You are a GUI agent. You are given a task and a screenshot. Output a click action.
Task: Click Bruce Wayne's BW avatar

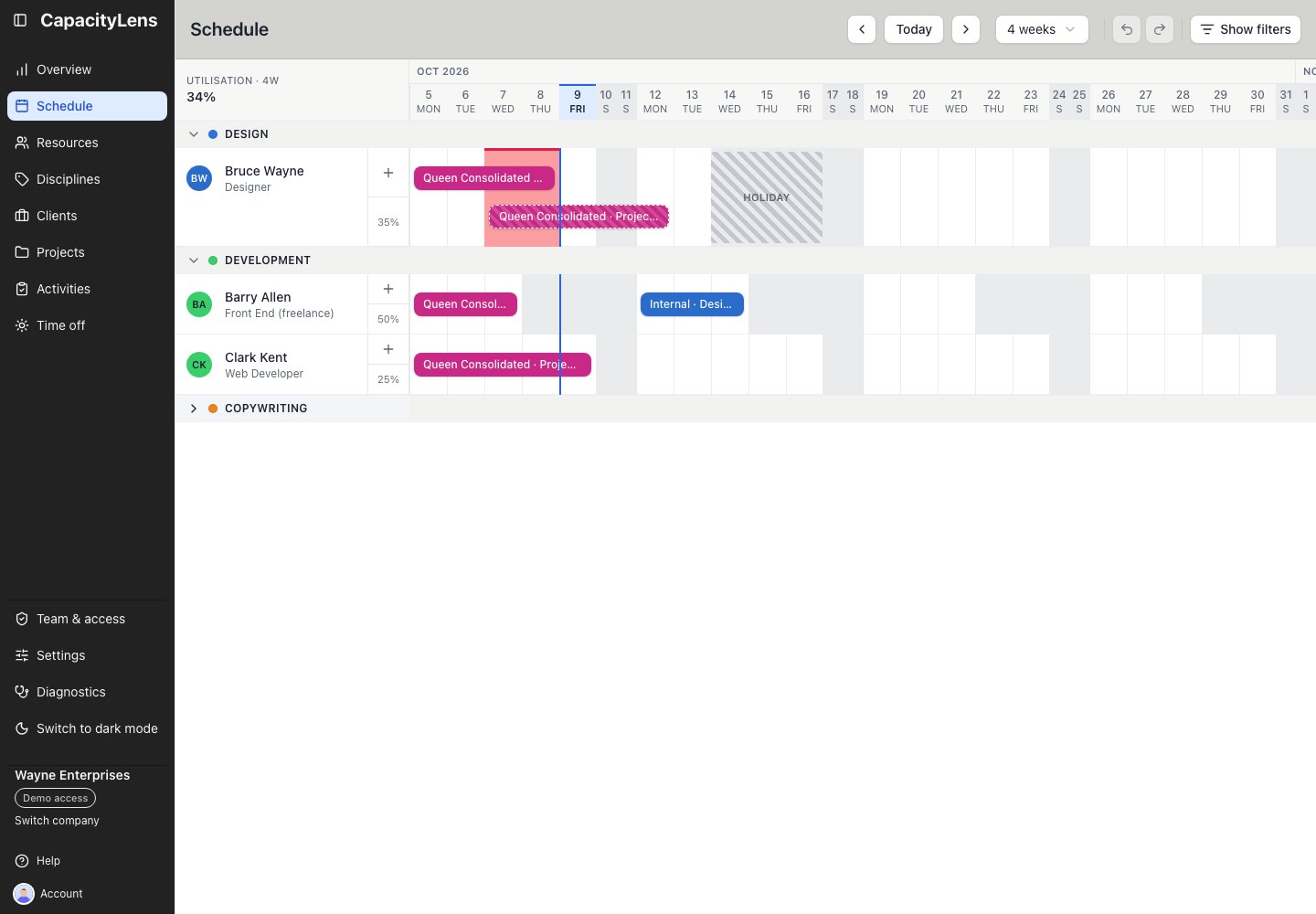(x=199, y=178)
